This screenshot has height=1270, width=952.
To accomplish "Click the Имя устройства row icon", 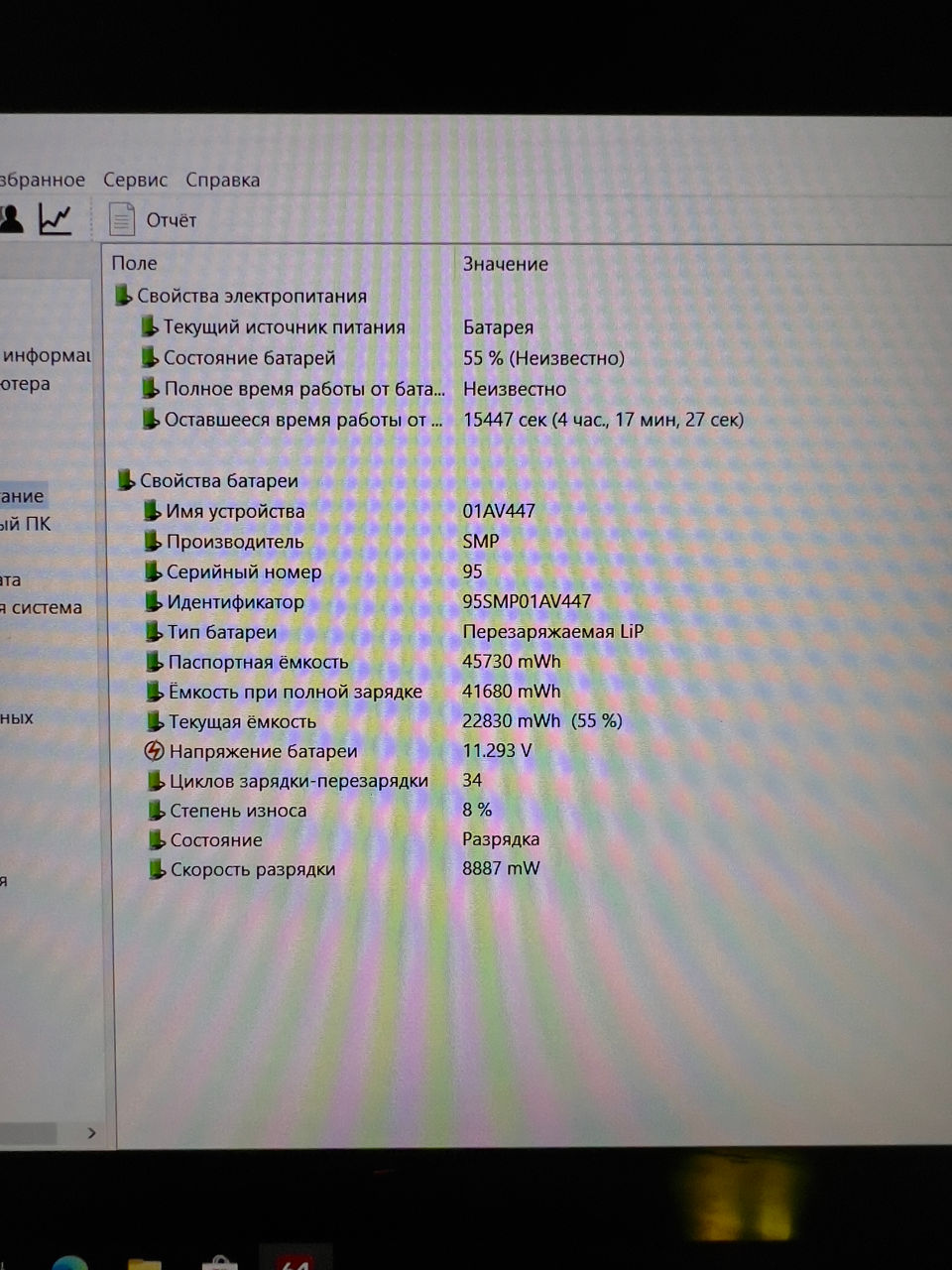I will pyautogui.click(x=152, y=511).
